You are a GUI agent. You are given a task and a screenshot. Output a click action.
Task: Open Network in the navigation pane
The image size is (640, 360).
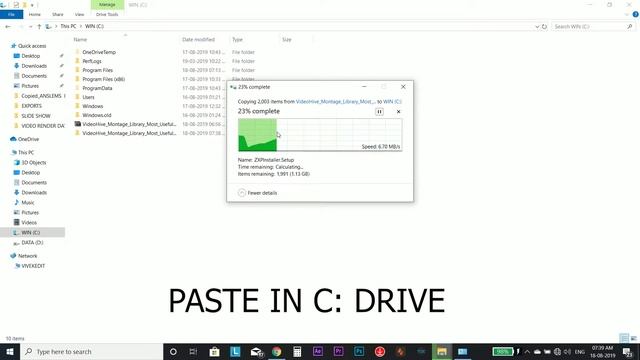[27, 256]
